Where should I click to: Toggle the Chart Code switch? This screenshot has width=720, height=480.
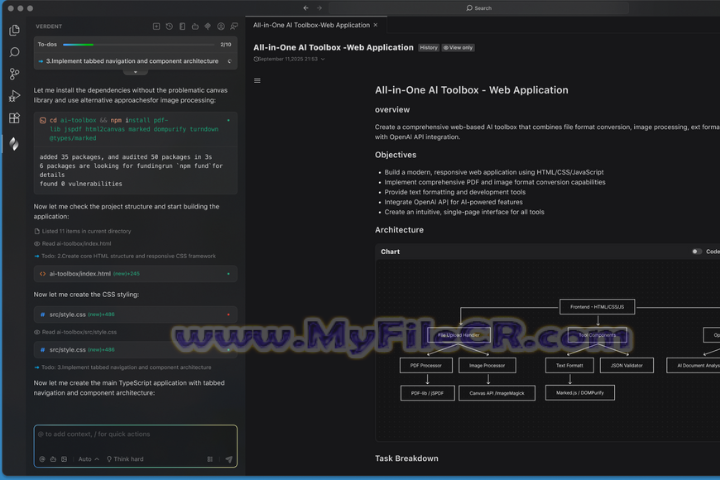coord(697,251)
